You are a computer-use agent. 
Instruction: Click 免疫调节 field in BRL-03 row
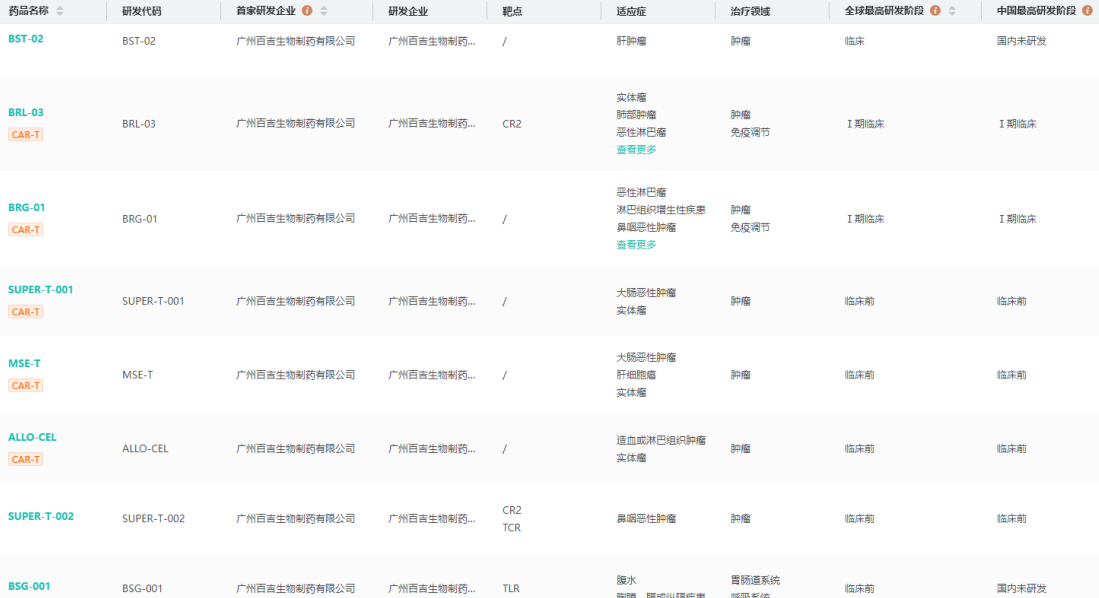750,132
